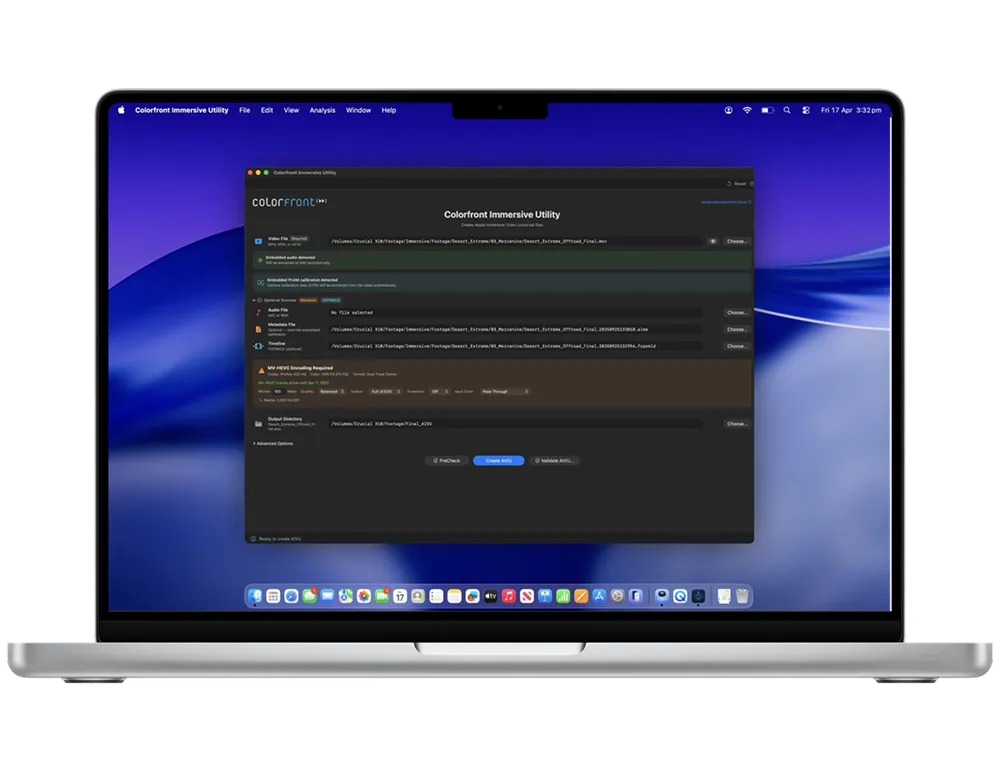Toggle the eye preview for Video File
1000x770 pixels.
click(x=713, y=241)
